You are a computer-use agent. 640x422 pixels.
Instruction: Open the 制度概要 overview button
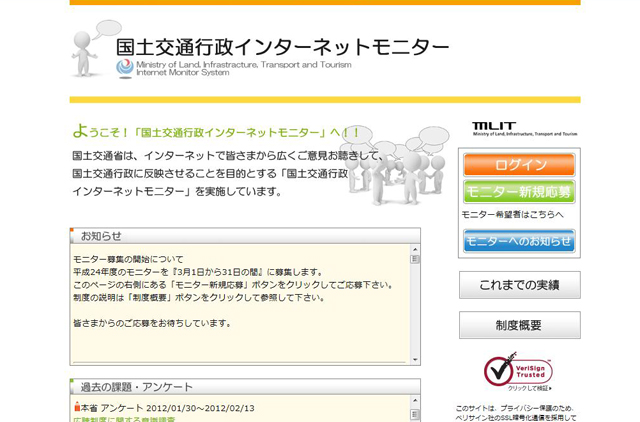(519, 325)
